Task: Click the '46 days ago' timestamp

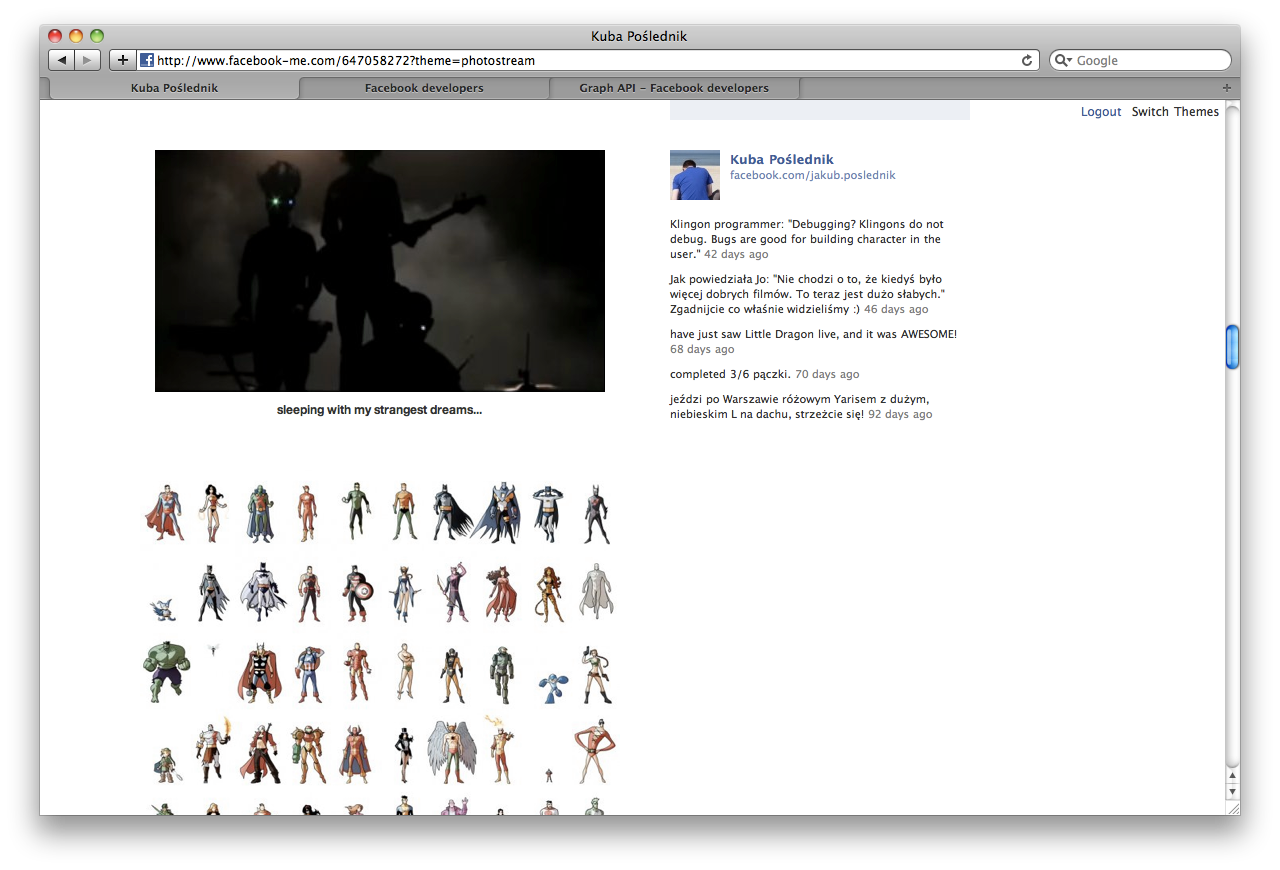Action: (x=896, y=309)
